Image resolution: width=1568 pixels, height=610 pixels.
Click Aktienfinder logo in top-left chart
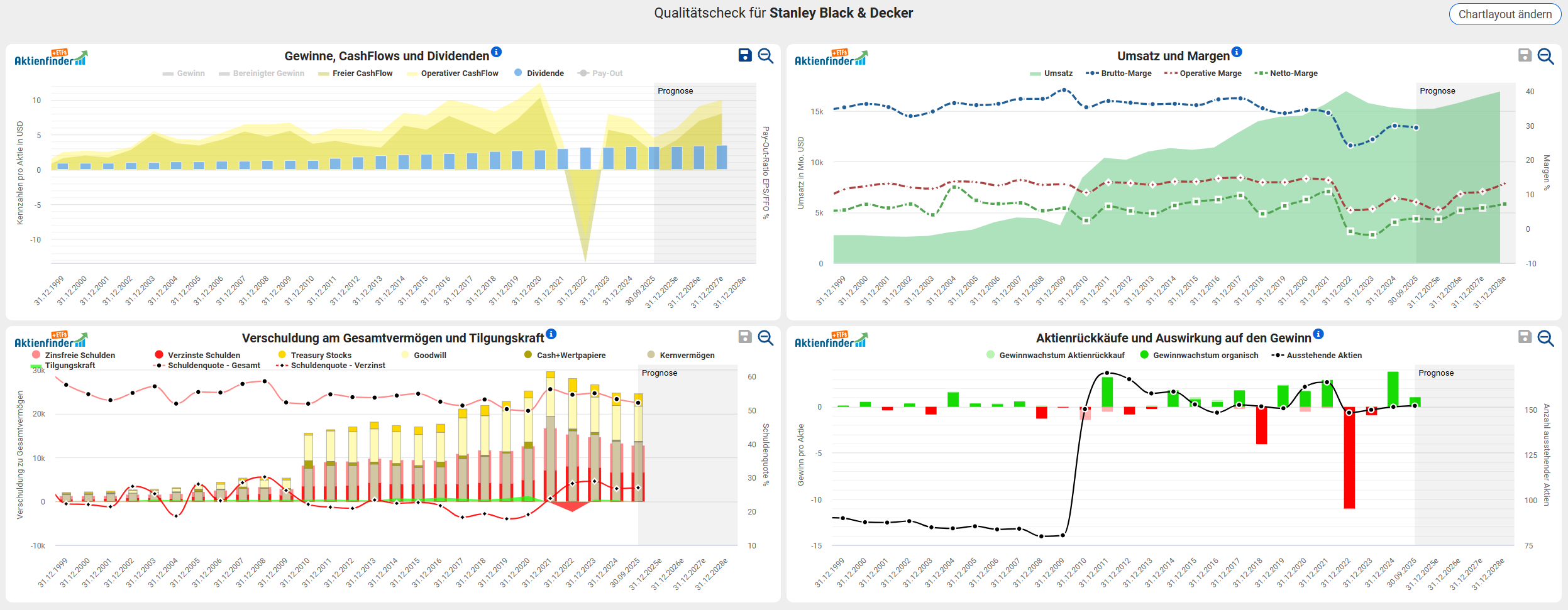(51, 58)
